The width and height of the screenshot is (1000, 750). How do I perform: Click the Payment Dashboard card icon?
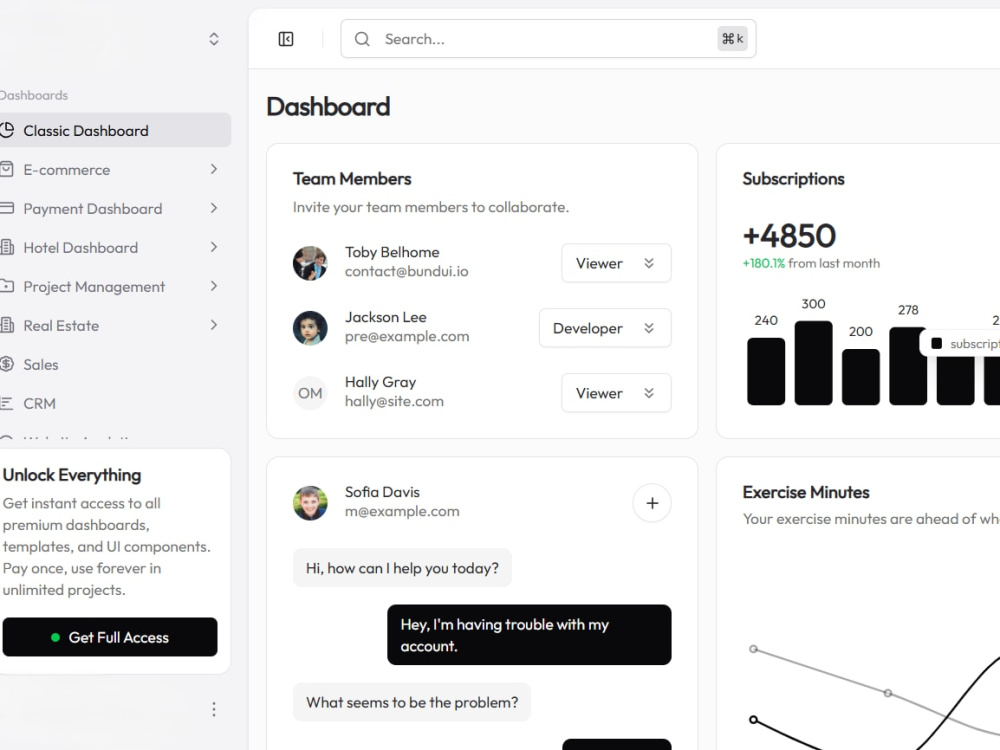click(x=6, y=209)
